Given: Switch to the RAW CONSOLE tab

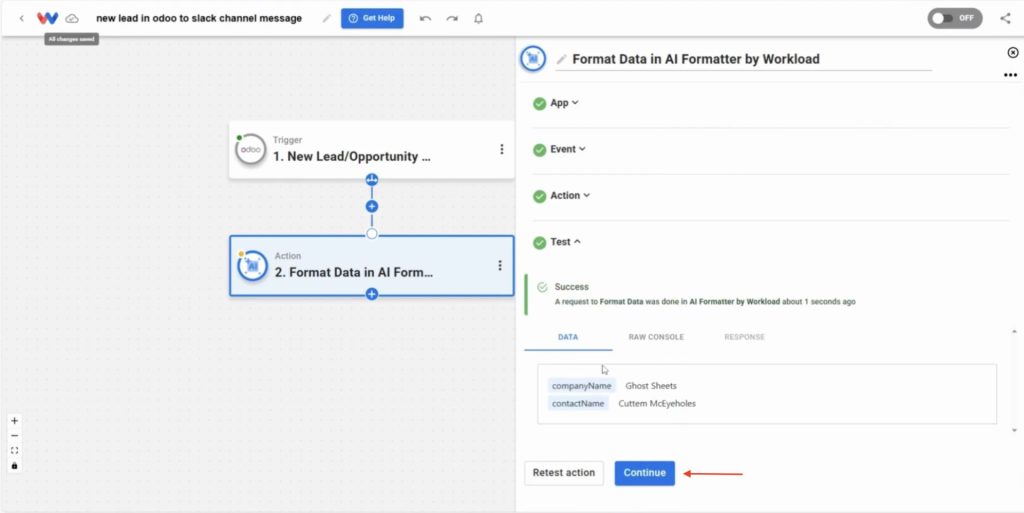Looking at the screenshot, I should [x=656, y=337].
